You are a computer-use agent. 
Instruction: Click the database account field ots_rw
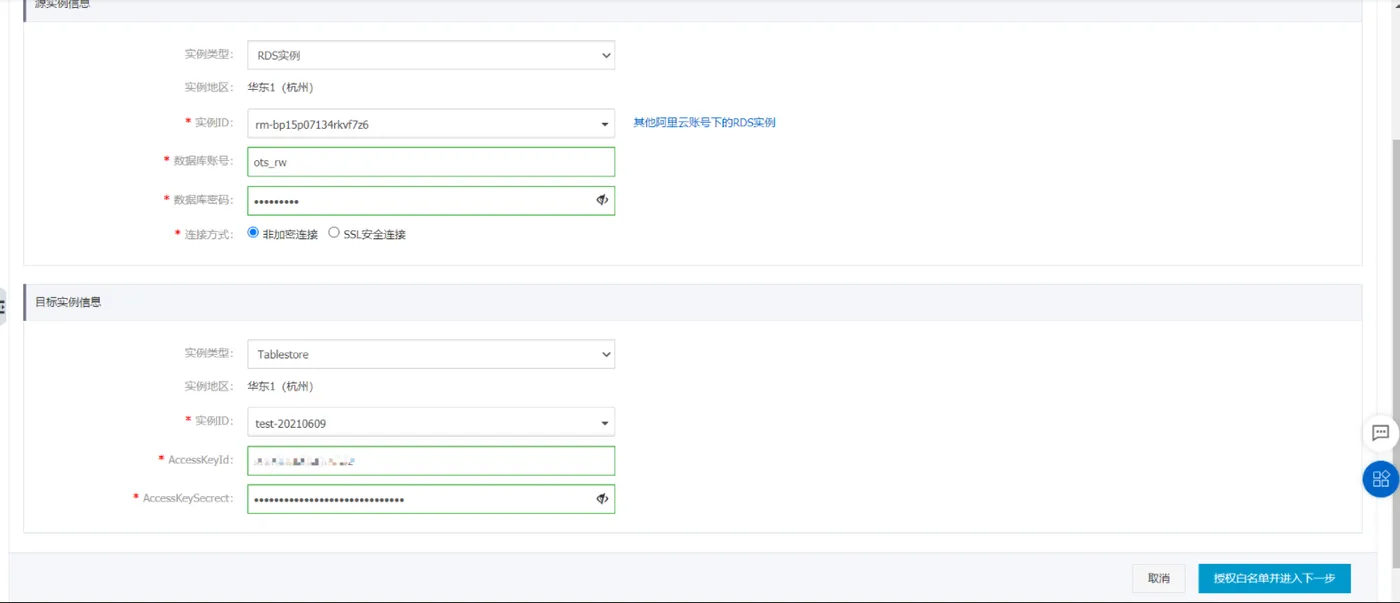click(431, 162)
